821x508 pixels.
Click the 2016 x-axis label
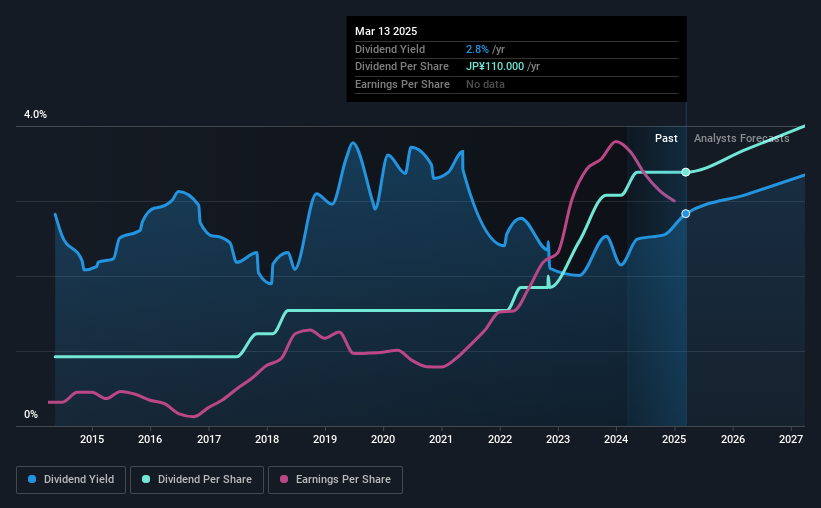tap(150, 439)
